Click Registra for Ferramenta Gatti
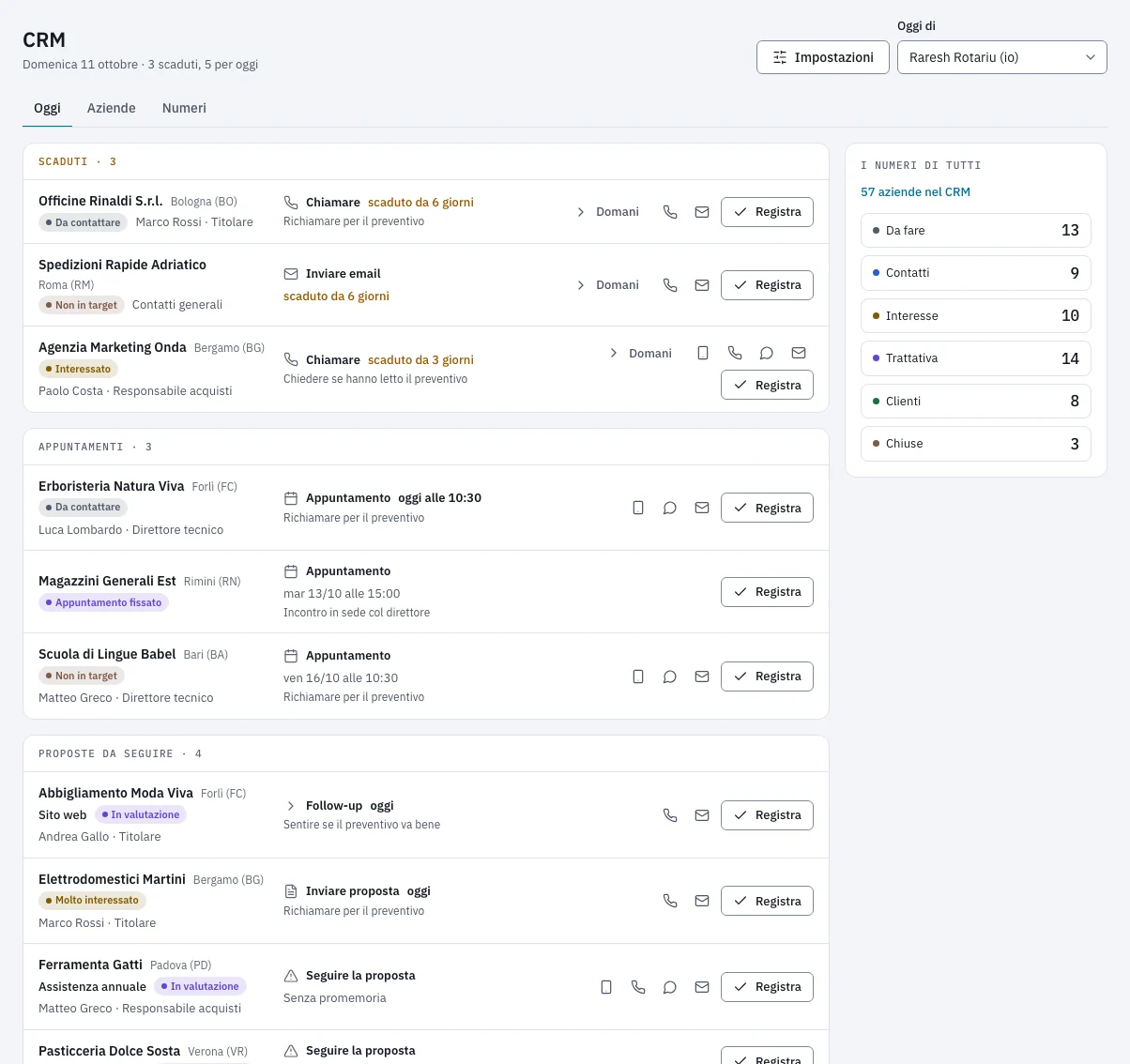The width and height of the screenshot is (1130, 1064). click(767, 987)
